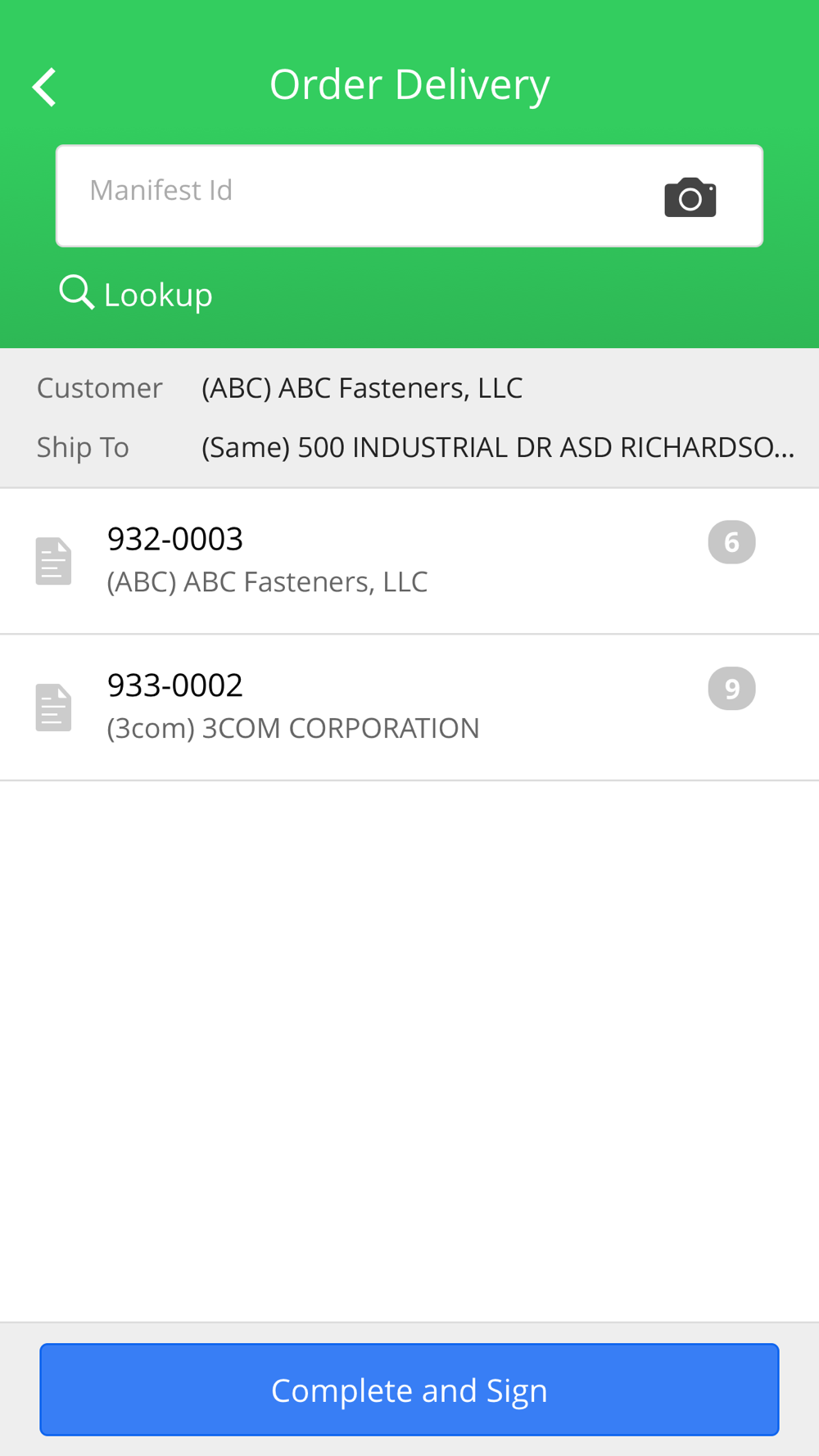Click the Order Delivery page title
The width and height of the screenshot is (819, 1456).
(409, 84)
